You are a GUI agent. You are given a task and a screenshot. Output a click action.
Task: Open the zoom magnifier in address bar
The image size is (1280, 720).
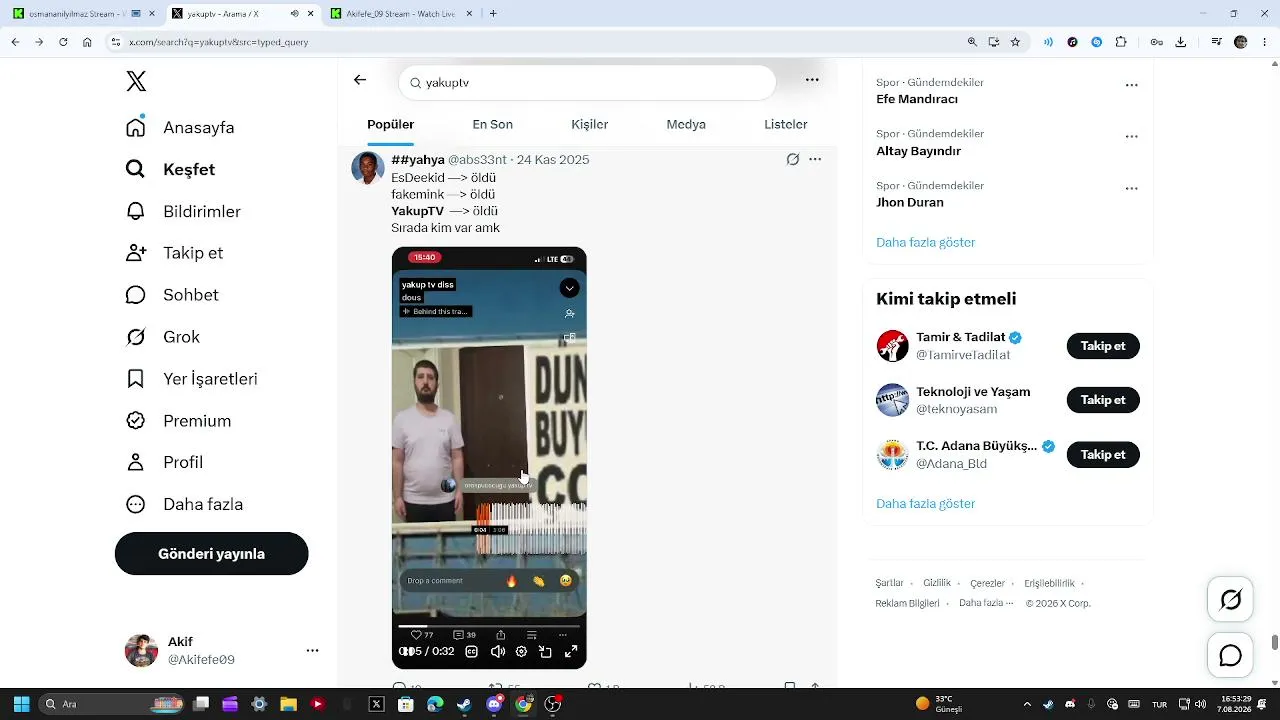(x=972, y=42)
